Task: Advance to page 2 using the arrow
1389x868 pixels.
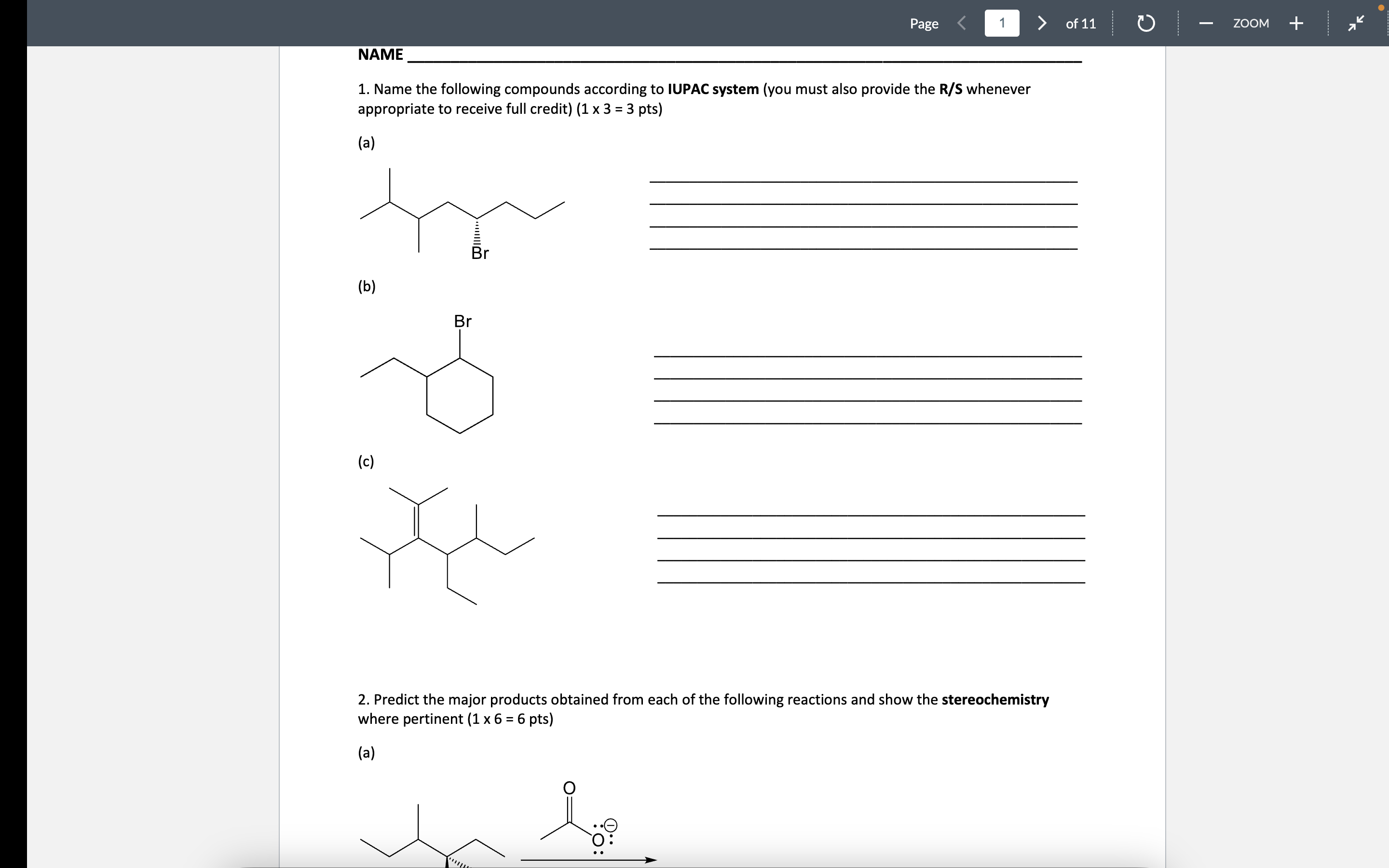Action: point(1042,23)
